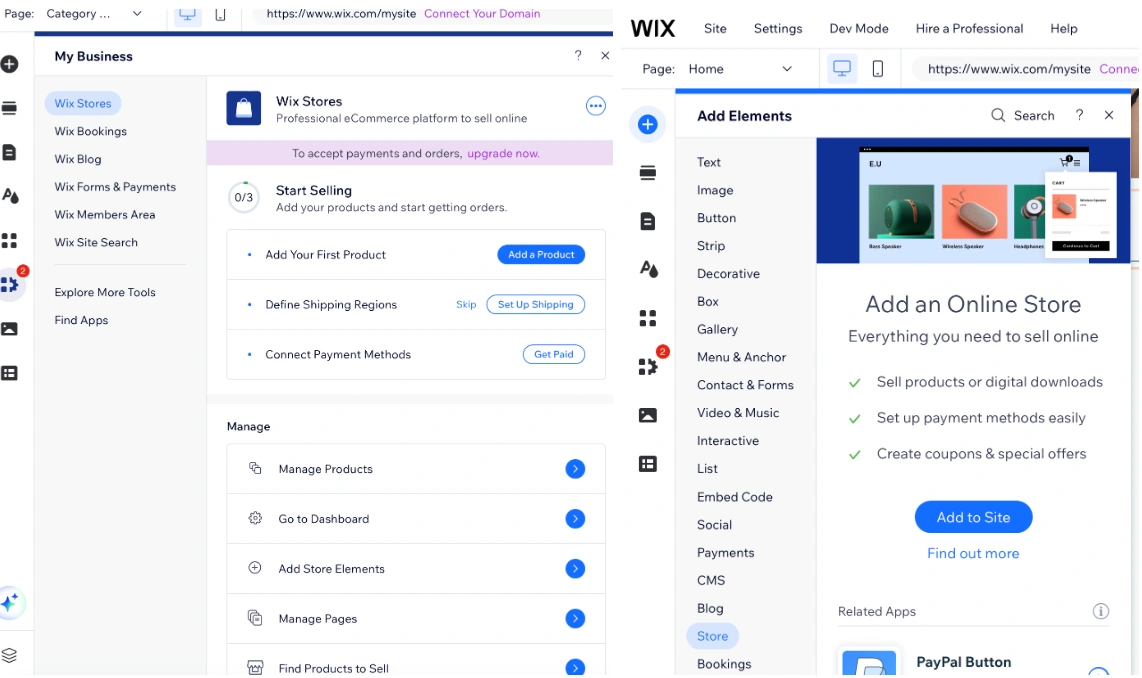Open Pages icon in right editor sidebar
This screenshot has height=678, width=1142.
pos(647,221)
